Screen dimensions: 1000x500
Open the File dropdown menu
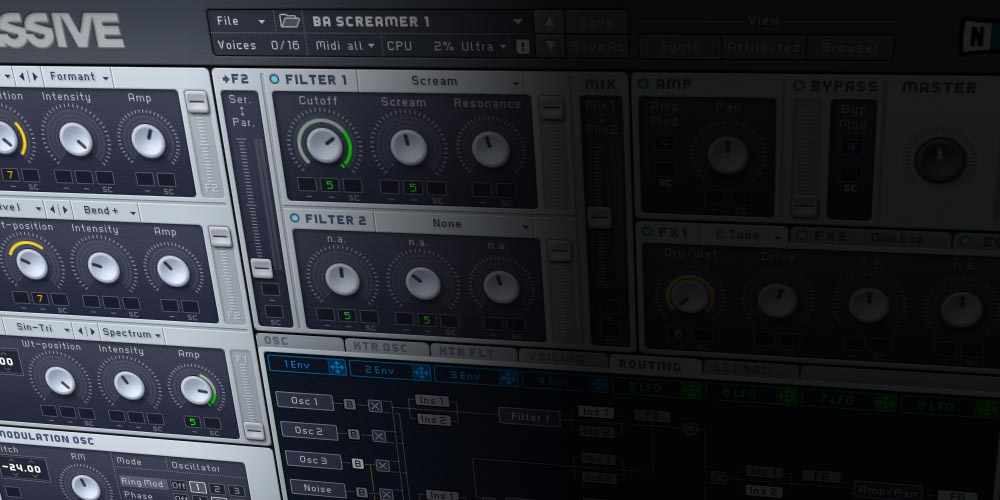(240, 21)
